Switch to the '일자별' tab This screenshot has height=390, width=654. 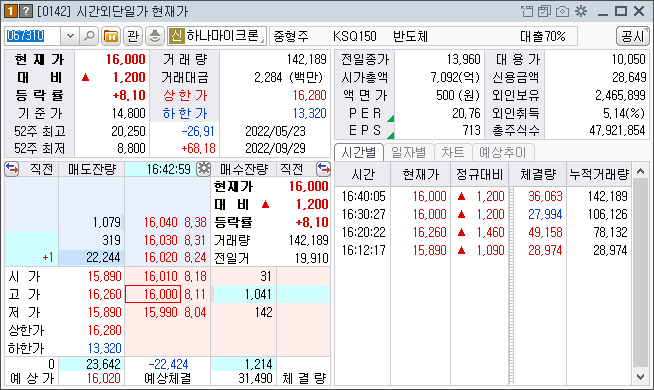click(x=408, y=153)
